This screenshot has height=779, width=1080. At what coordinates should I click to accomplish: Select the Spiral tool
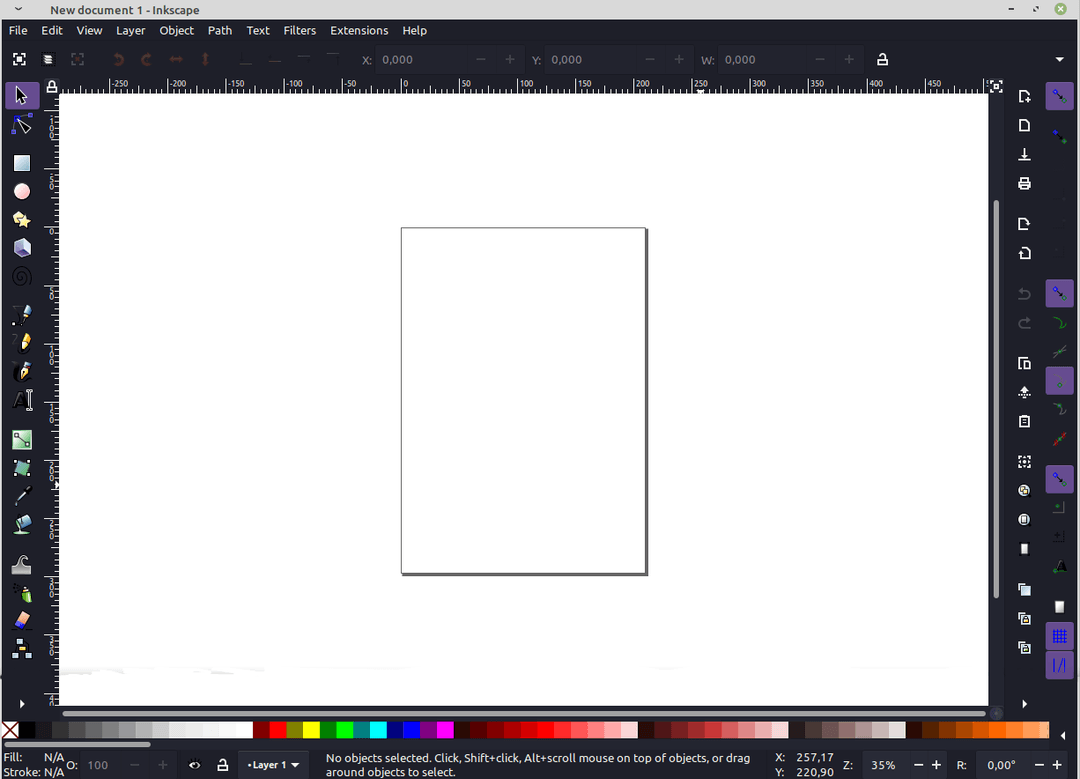(x=21, y=276)
